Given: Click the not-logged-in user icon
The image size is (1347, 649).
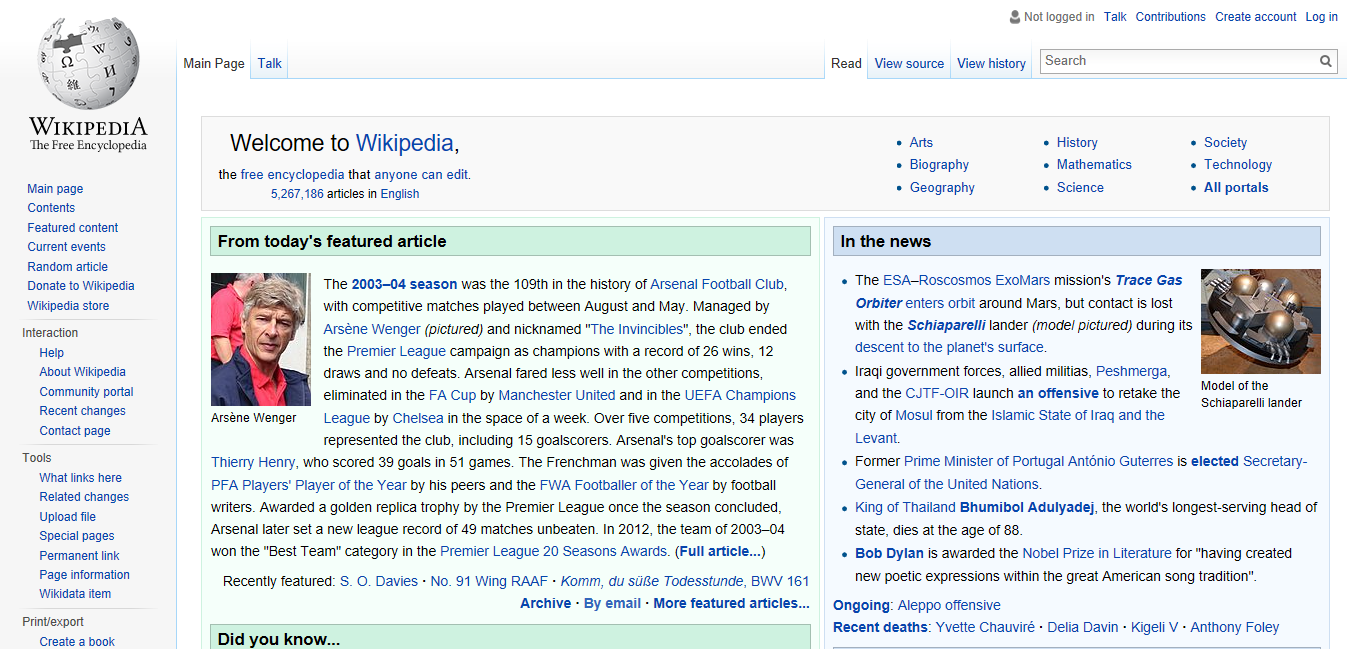Looking at the screenshot, I should pyautogui.click(x=1015, y=17).
